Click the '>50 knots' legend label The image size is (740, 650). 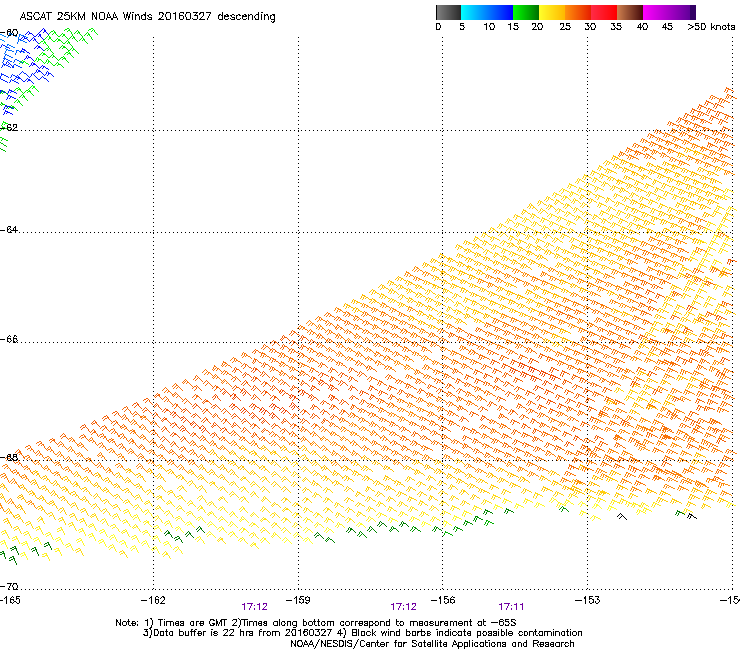pyautogui.click(x=711, y=27)
